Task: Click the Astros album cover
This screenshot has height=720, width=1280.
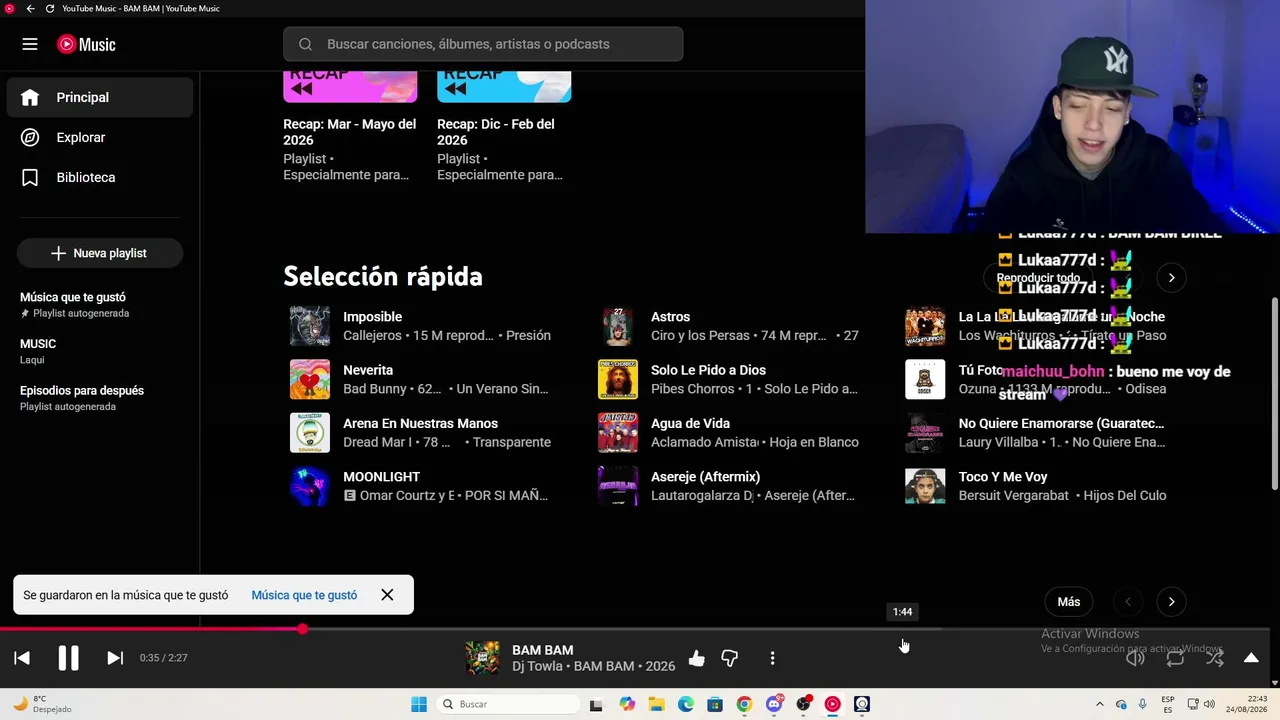Action: [x=618, y=326]
